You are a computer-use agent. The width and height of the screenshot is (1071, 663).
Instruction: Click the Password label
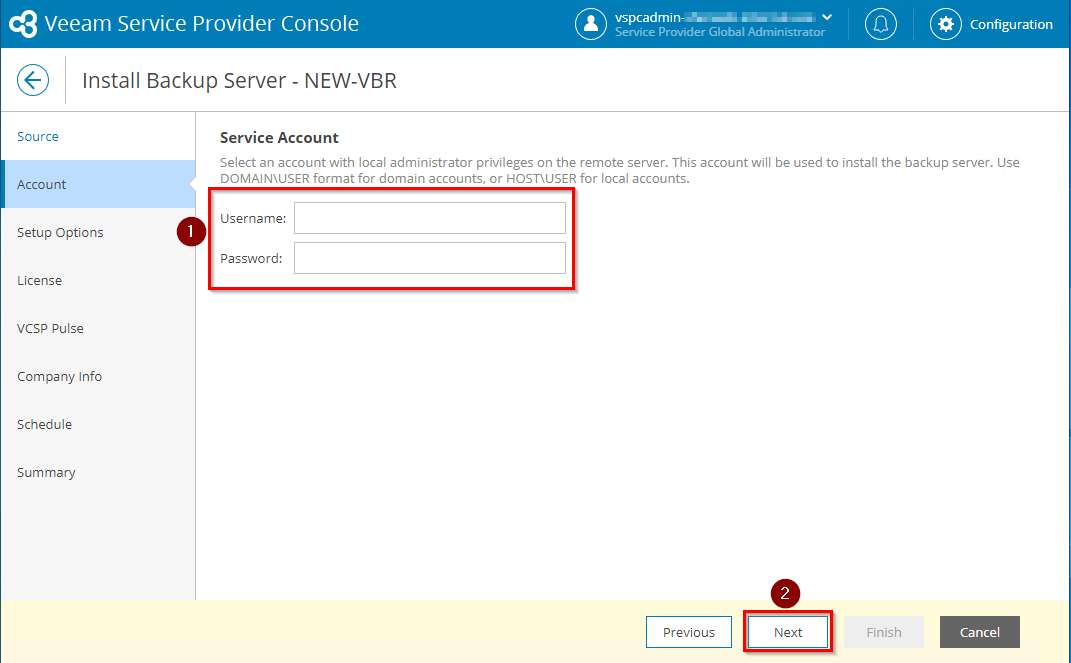(251, 259)
